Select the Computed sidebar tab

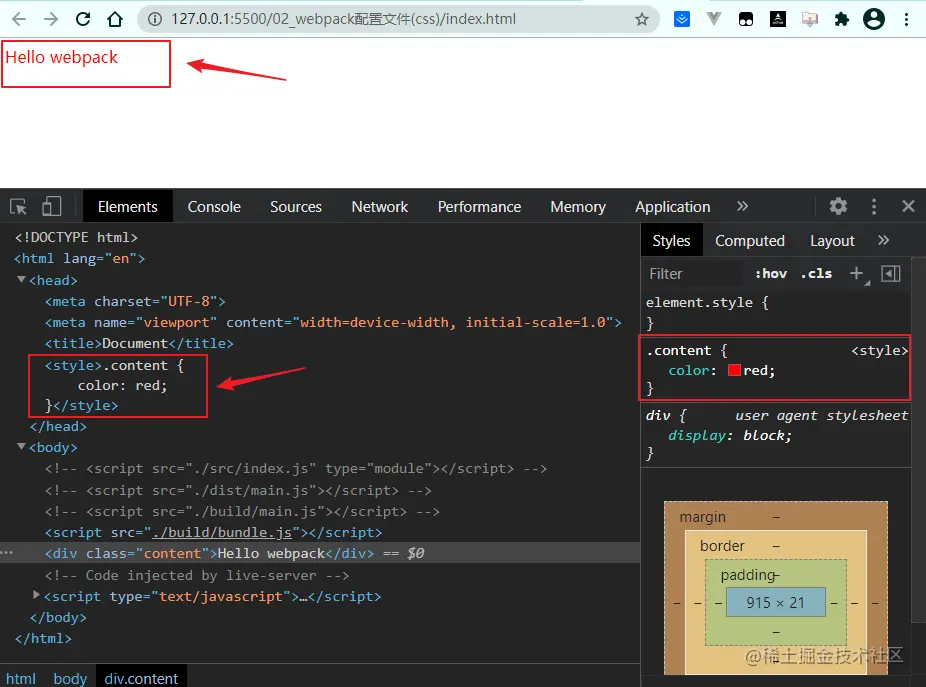pos(750,240)
